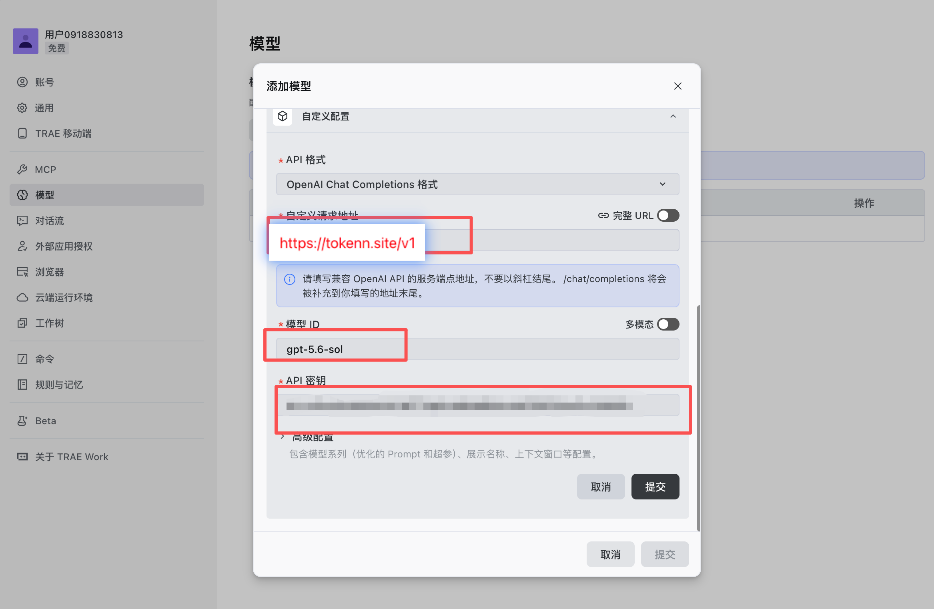
Task: Click the 关于 TRAE Work icon
Action: [x=22, y=456]
